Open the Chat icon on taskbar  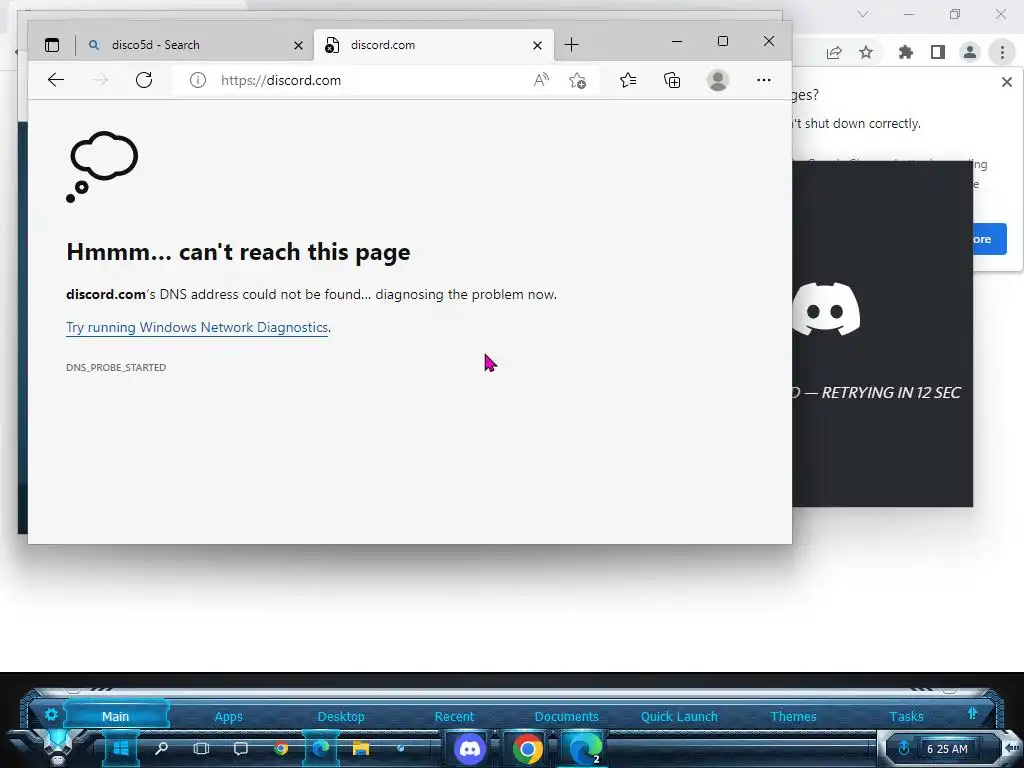[241, 748]
